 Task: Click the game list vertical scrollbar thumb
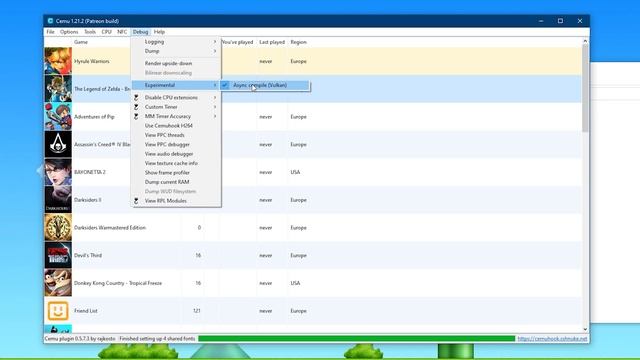coord(585,88)
